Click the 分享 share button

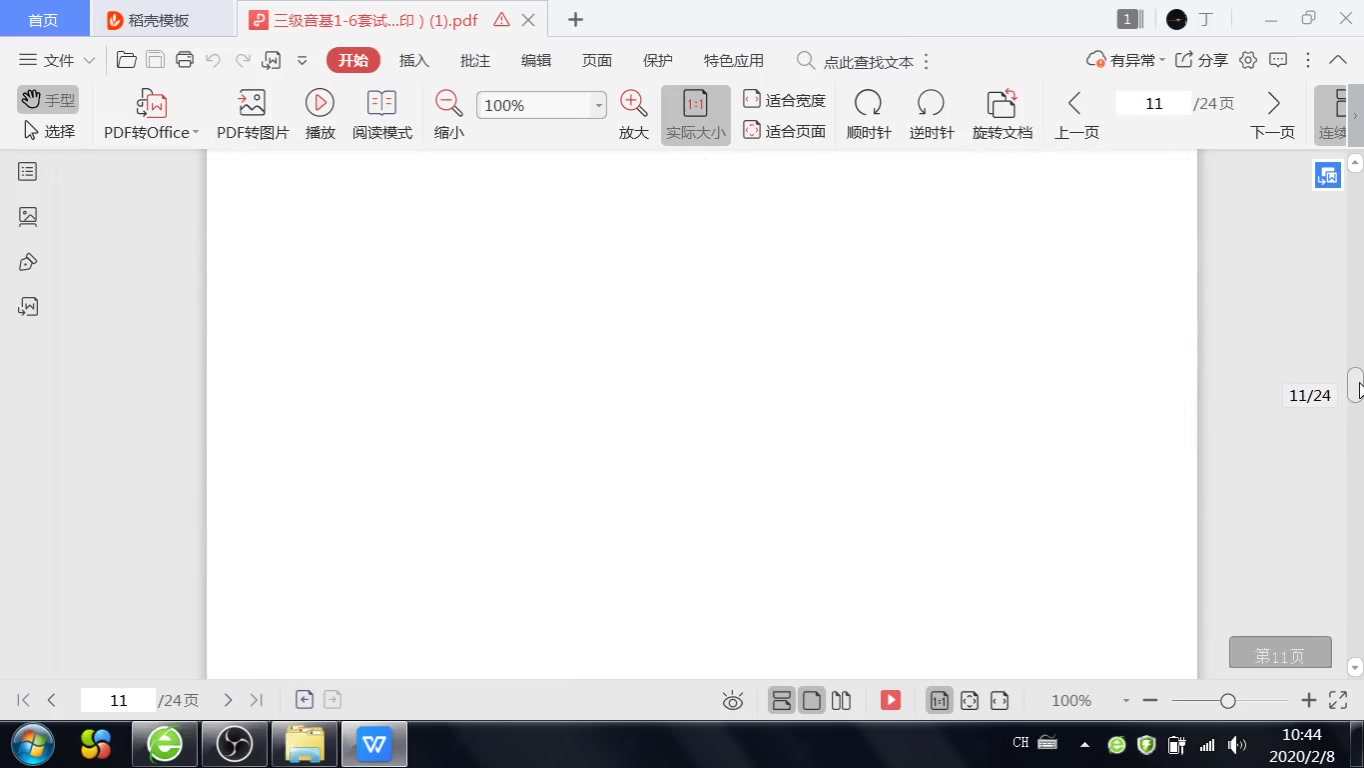[1201, 60]
